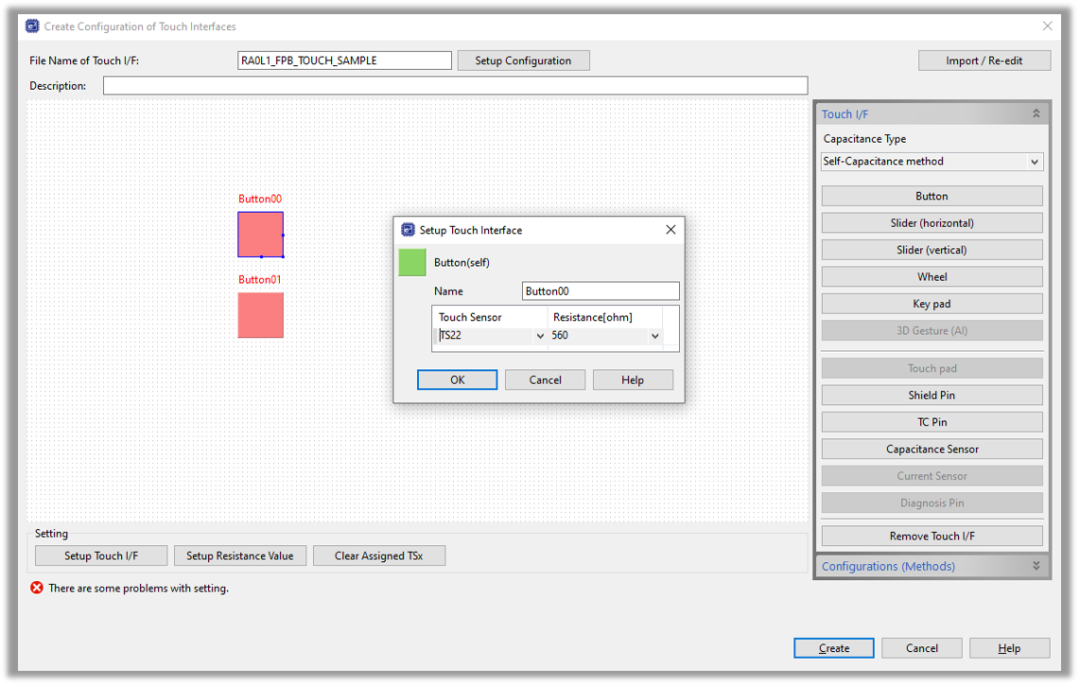
Task: Click Import / Re-edit button
Action: pyautogui.click(x=984, y=61)
